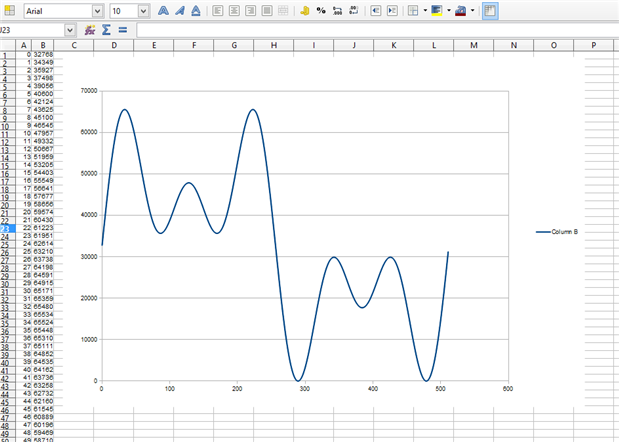The width and height of the screenshot is (619, 442).
Task: Select cell B1 containing 32768
Action: point(43,54)
